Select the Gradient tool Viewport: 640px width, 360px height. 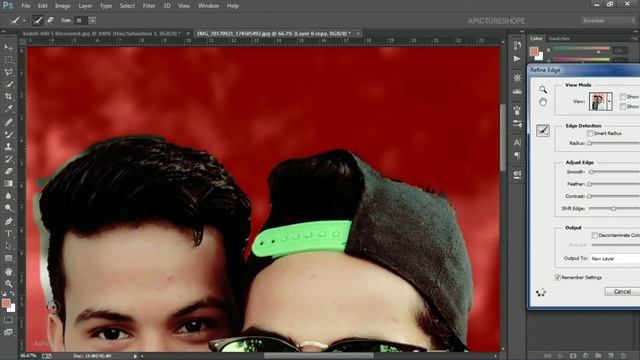pyautogui.click(x=8, y=183)
